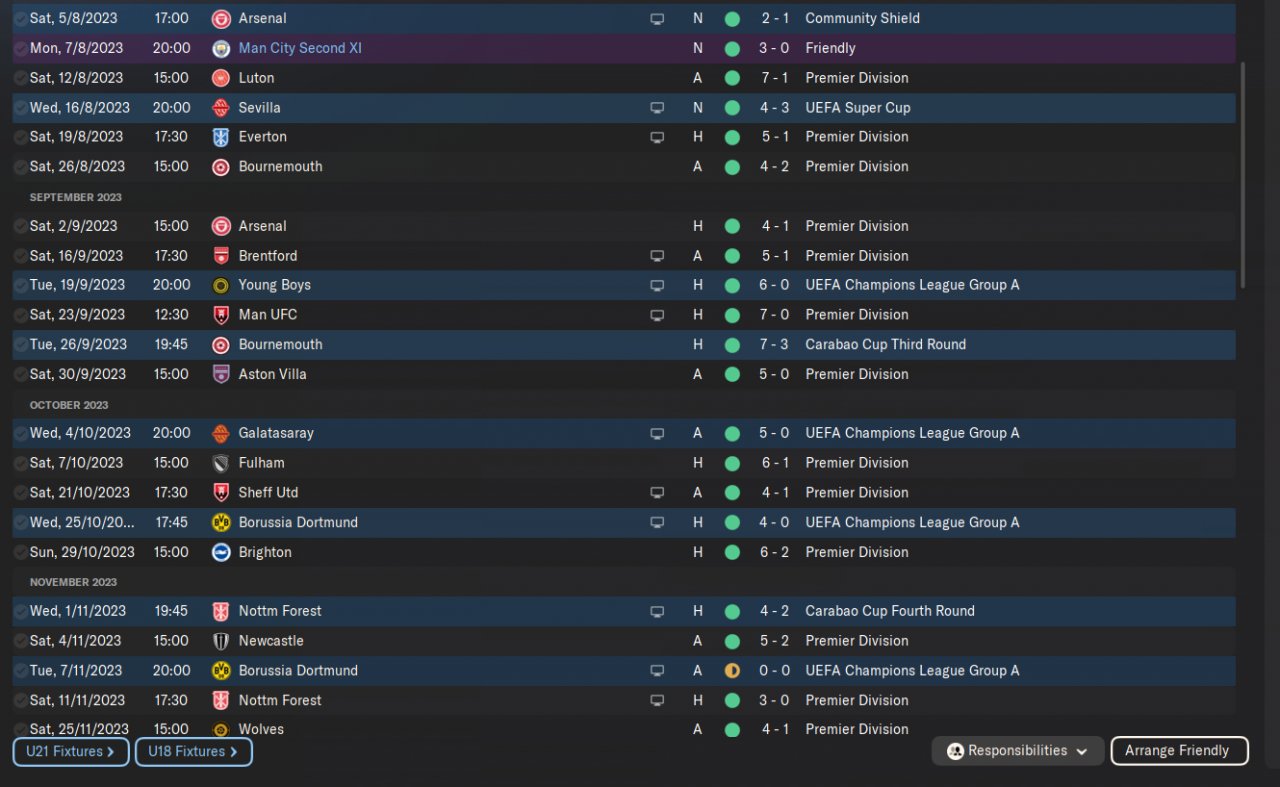Click the orange draw indicator for Dortmund away
1280x787 pixels.
point(732,671)
